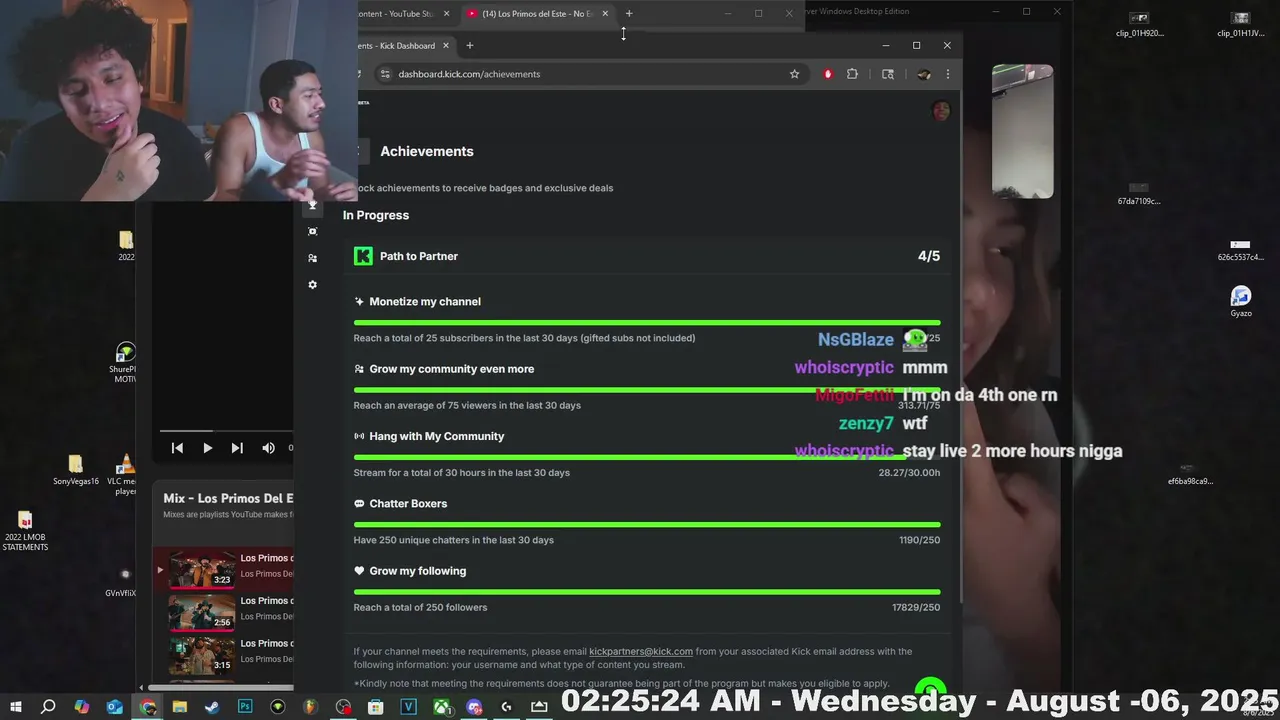Click the 17829/250 followers value
Screen dimensions: 1280x720
point(916,607)
